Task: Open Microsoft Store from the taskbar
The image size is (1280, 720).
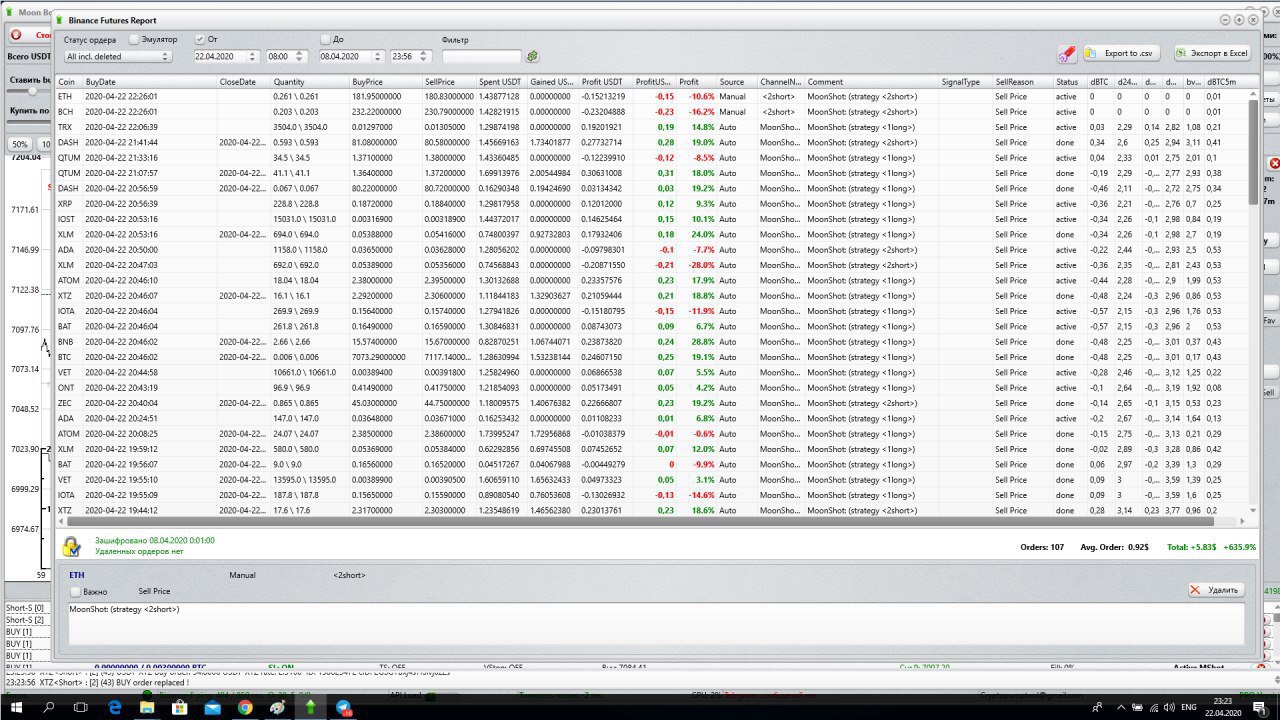Action: pos(180,707)
